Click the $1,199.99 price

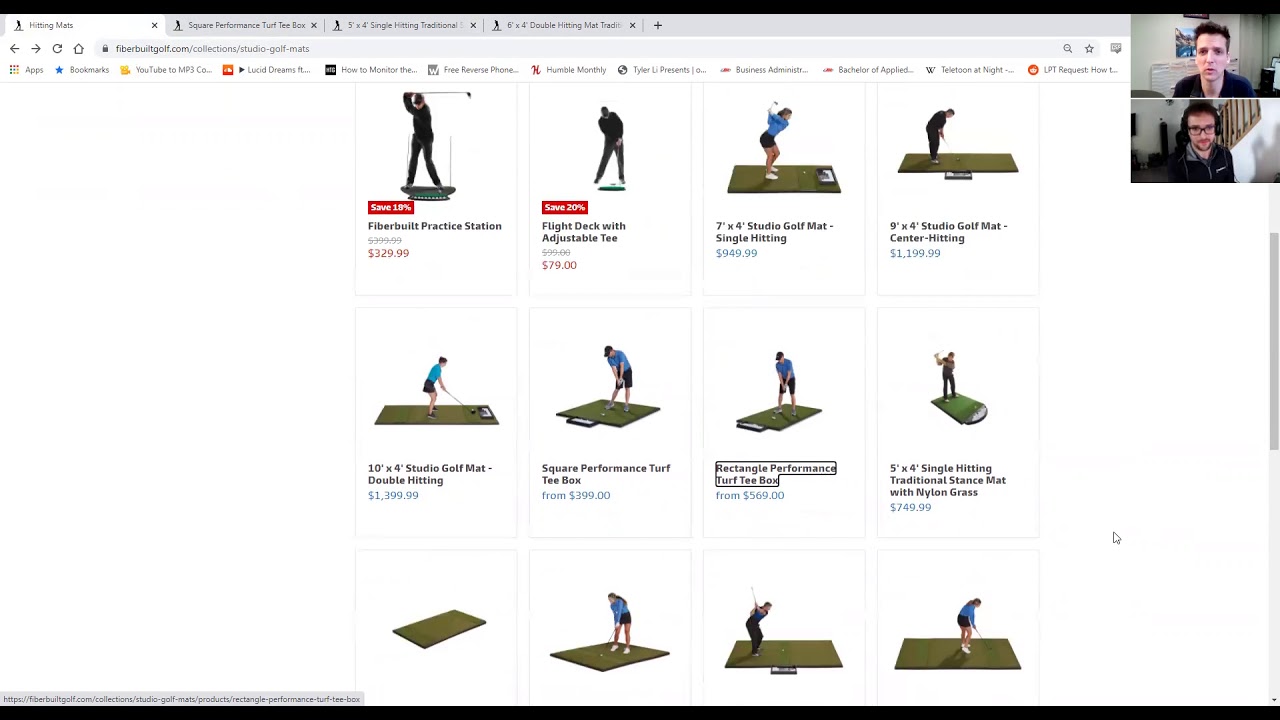click(x=915, y=253)
